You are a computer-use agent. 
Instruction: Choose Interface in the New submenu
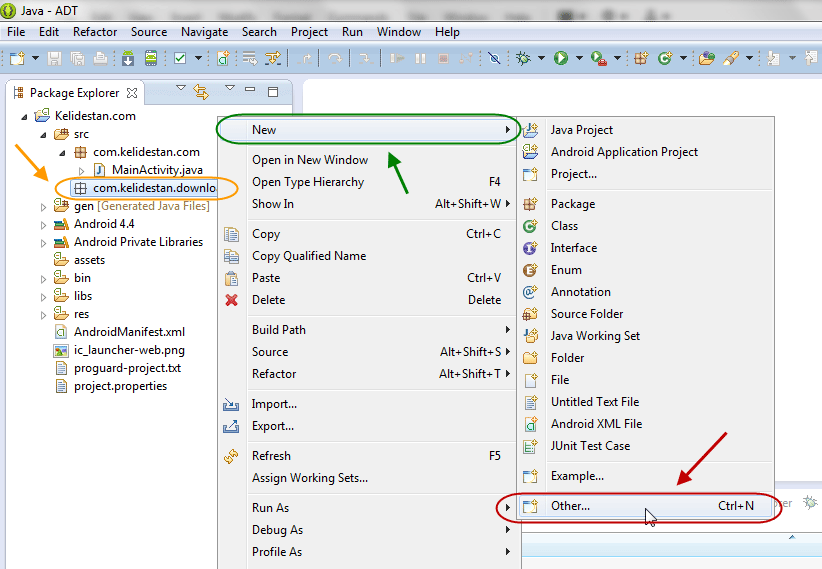pos(645,248)
